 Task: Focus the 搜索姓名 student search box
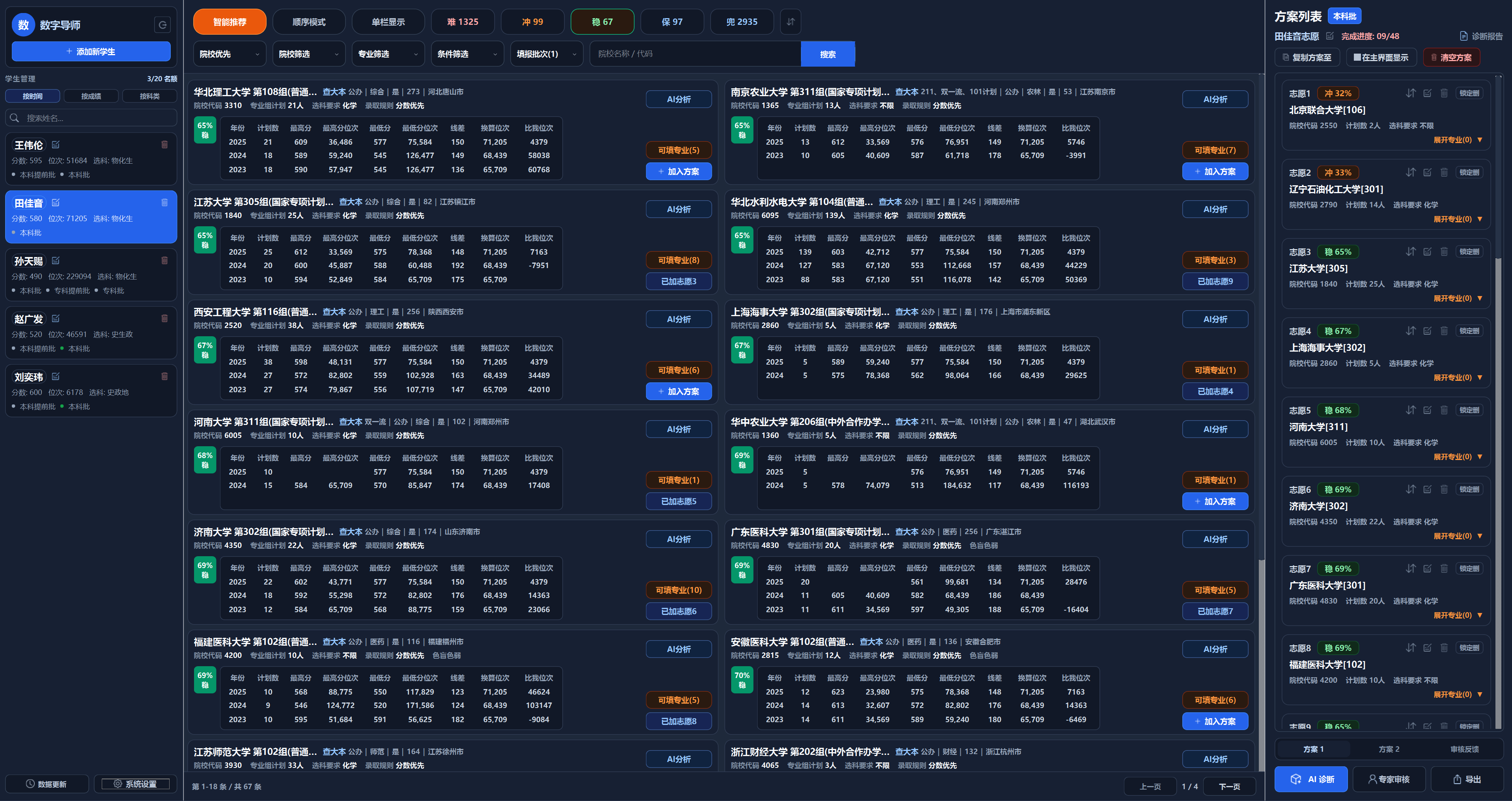[x=91, y=118]
